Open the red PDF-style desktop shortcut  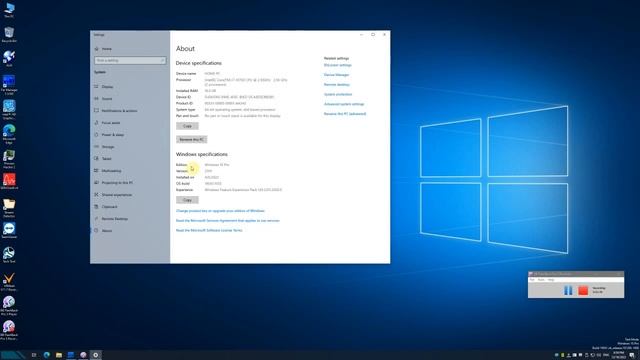pyautogui.click(x=9, y=182)
